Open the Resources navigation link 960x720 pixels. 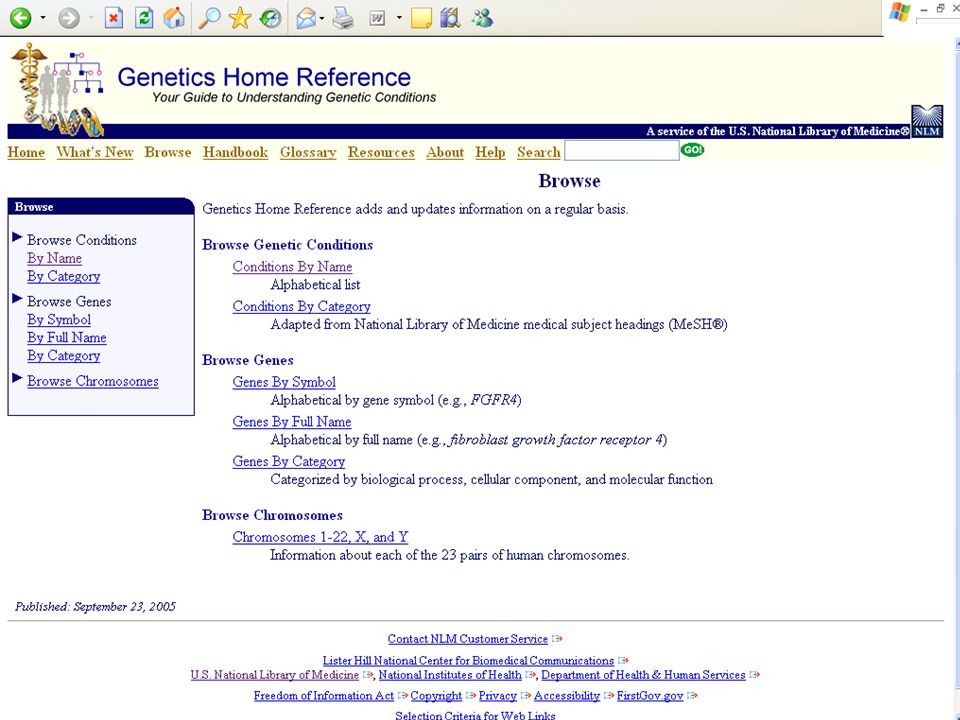[381, 152]
